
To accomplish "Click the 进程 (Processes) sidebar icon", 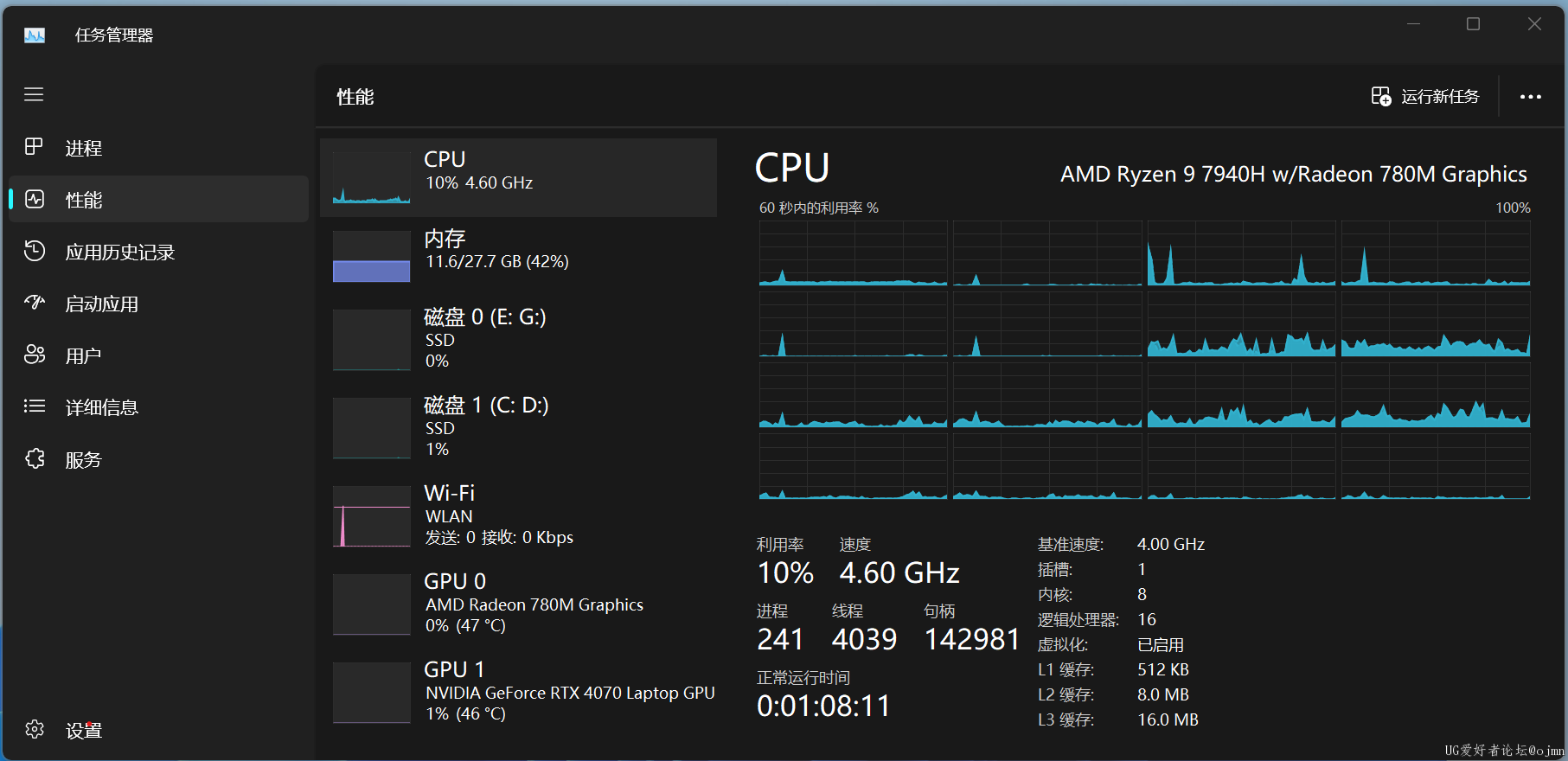I will [x=34, y=147].
